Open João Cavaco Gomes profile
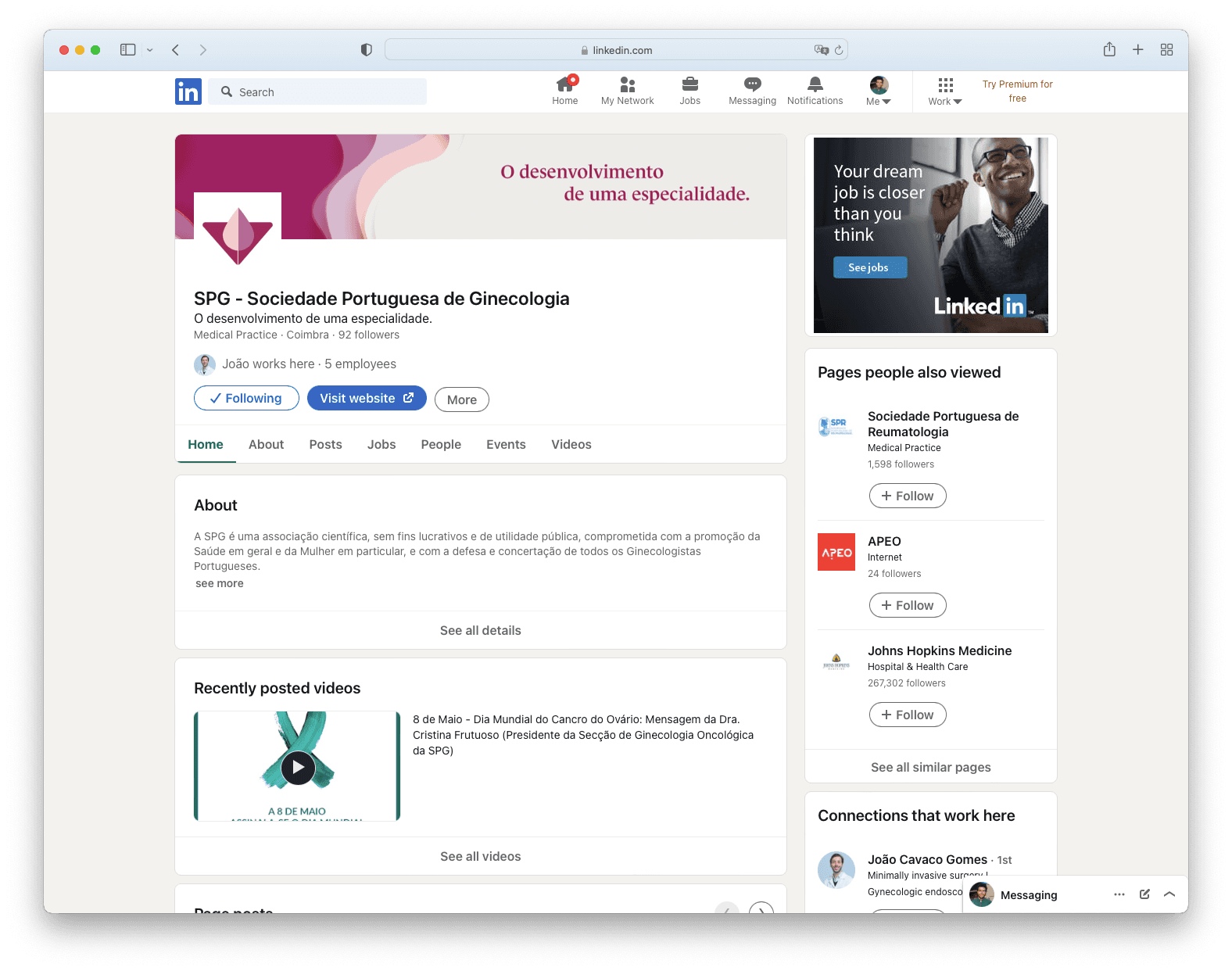Viewport: 1232px width, 971px height. click(x=927, y=859)
